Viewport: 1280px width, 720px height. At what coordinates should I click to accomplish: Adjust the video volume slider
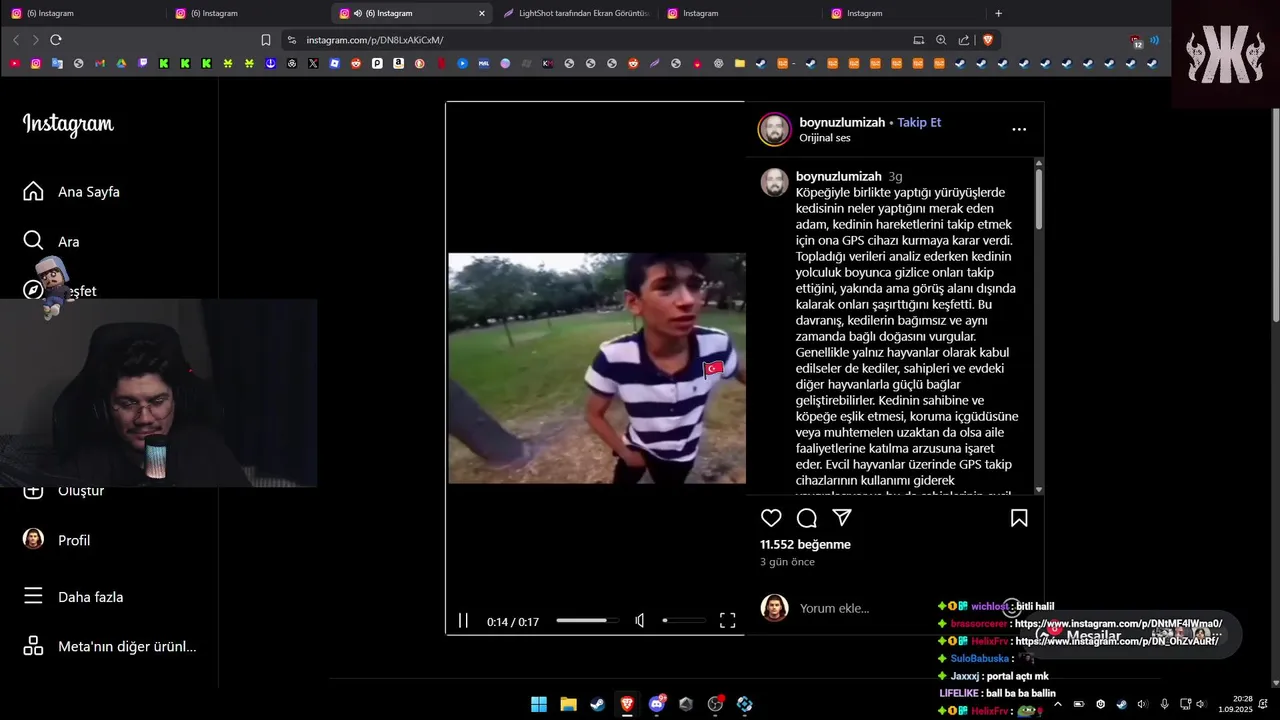(x=683, y=621)
